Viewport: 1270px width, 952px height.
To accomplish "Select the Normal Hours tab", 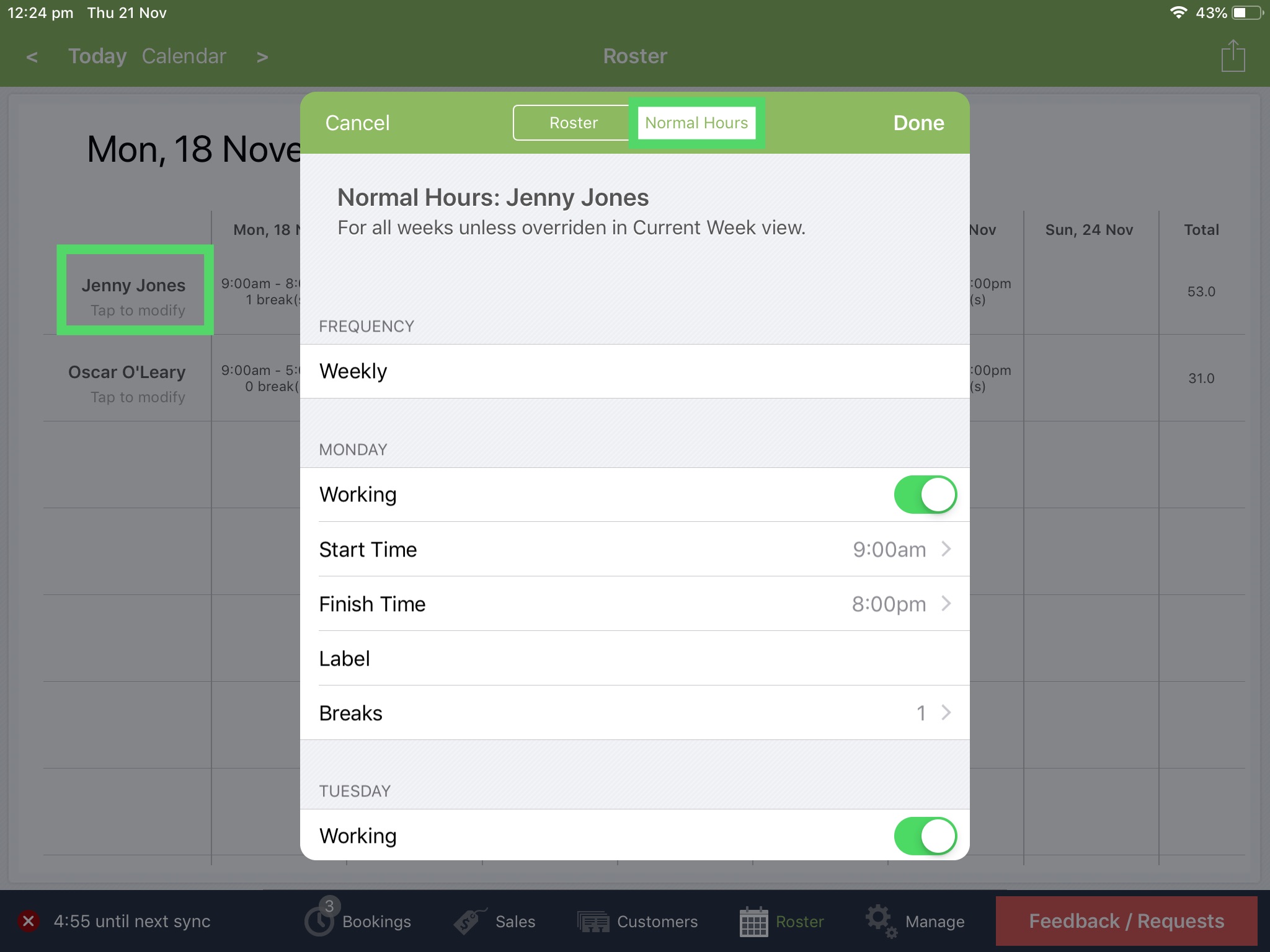I will pyautogui.click(x=696, y=123).
